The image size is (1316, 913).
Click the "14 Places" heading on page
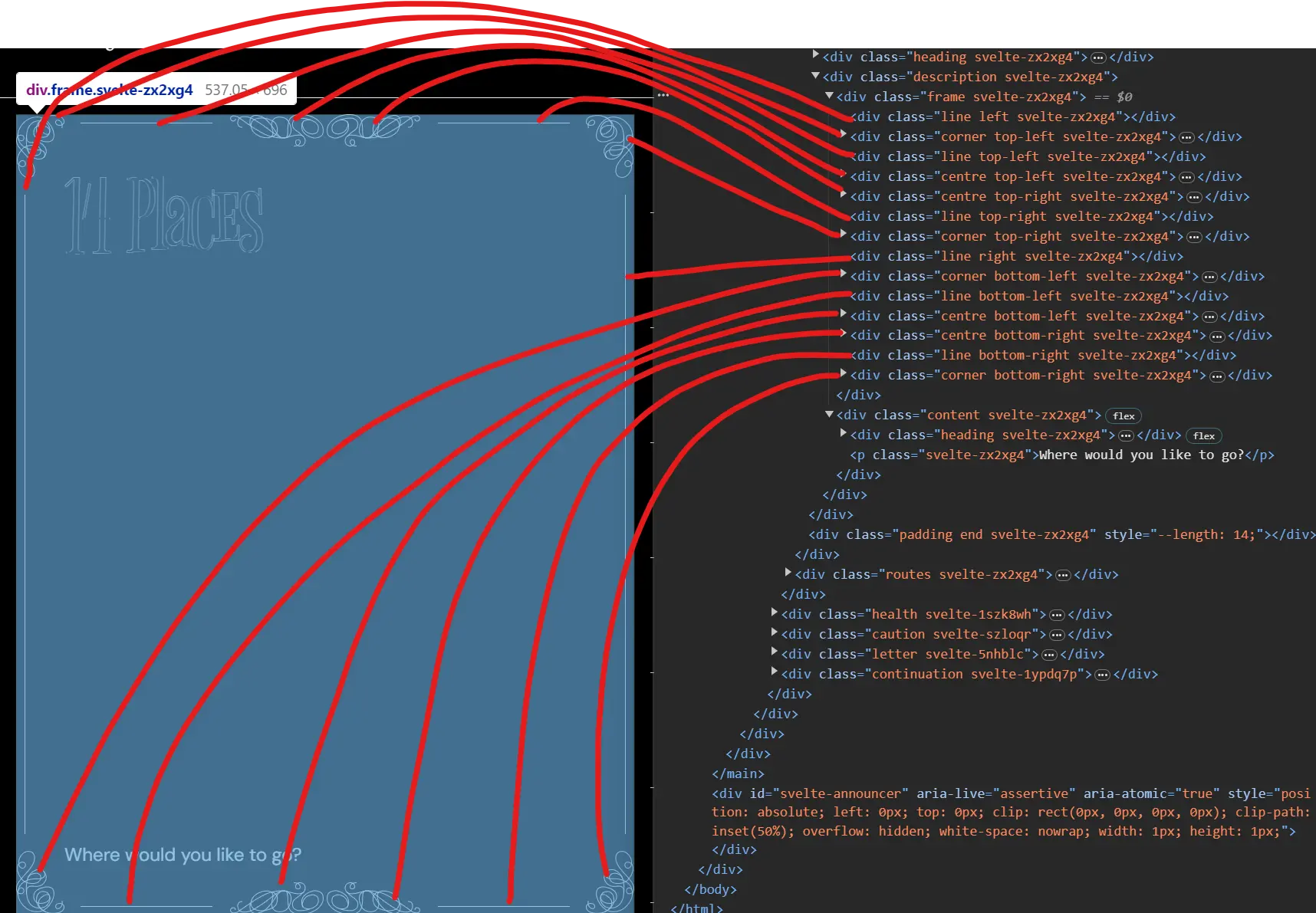[164, 215]
